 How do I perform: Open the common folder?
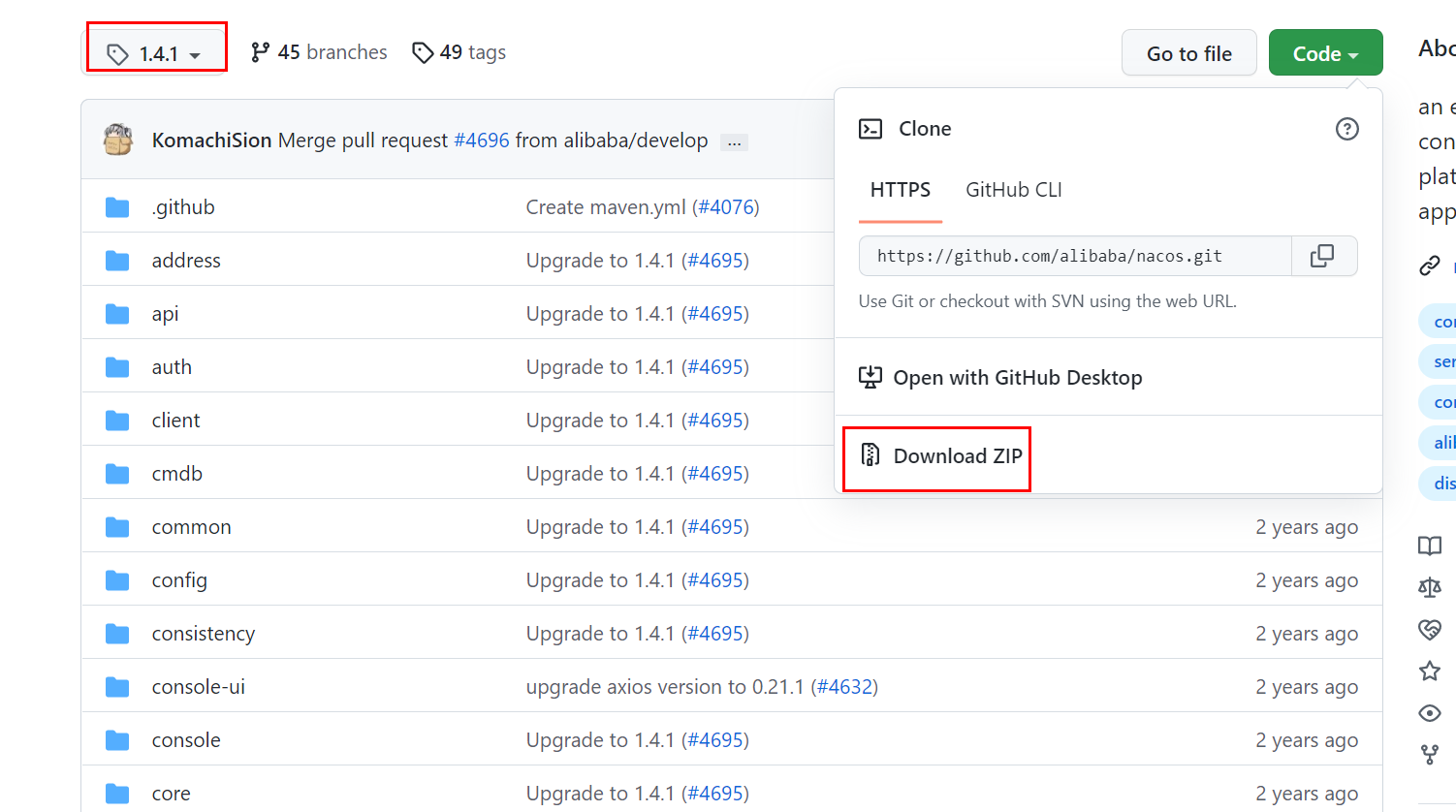click(x=192, y=527)
